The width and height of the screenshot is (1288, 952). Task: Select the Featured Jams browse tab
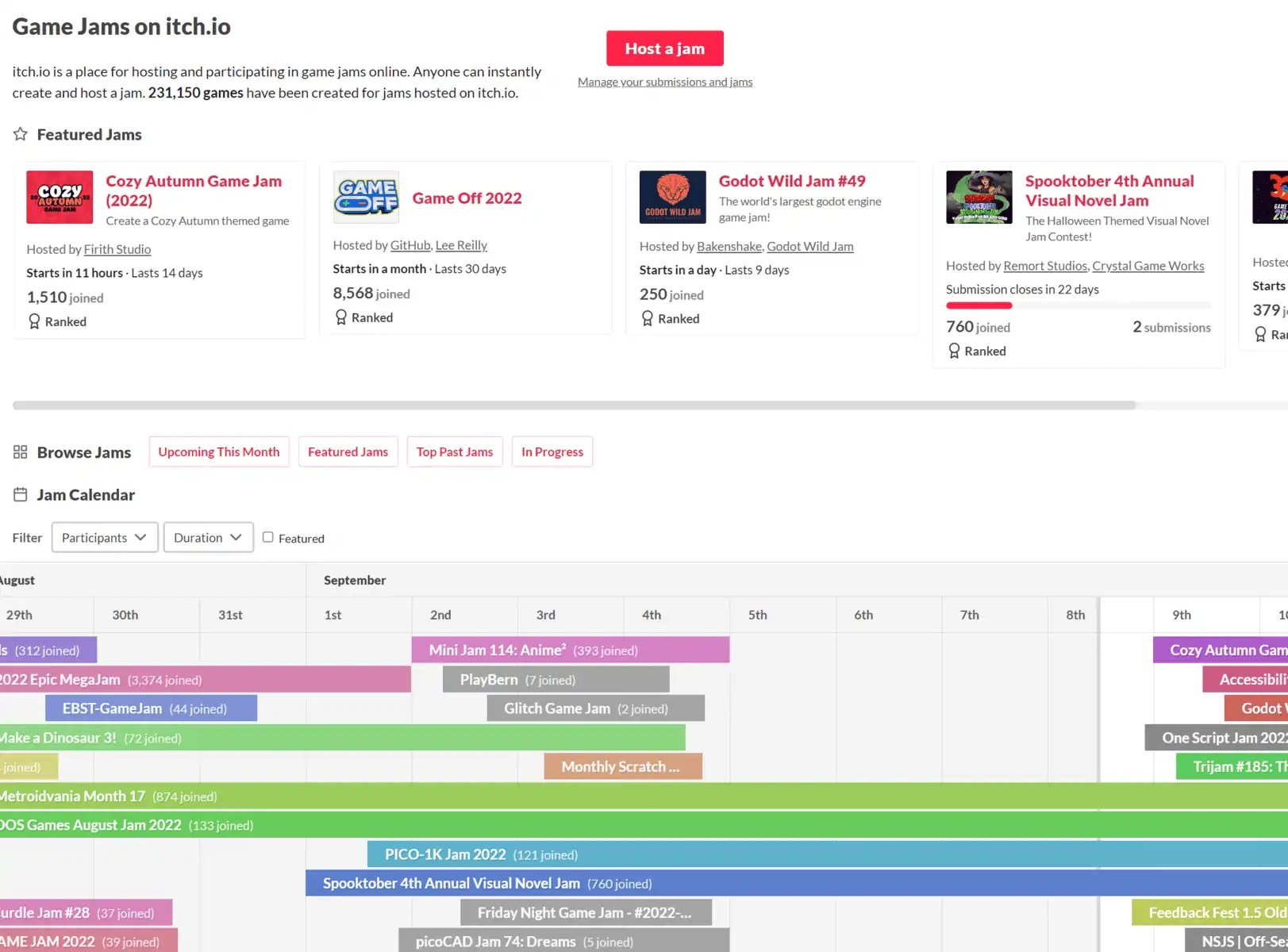click(x=348, y=451)
